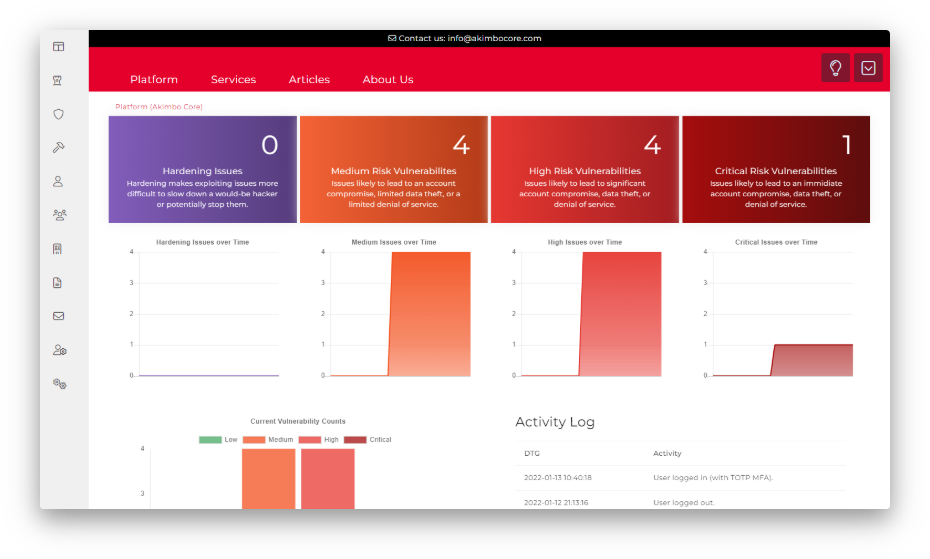Toggle the Medium legend swatch
This screenshot has height=559, width=930.
pos(254,440)
